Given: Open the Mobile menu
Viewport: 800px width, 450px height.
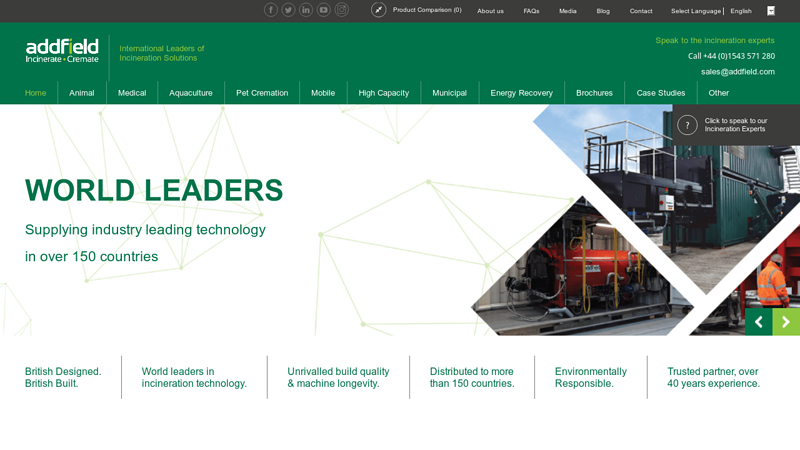Looking at the screenshot, I should (323, 93).
